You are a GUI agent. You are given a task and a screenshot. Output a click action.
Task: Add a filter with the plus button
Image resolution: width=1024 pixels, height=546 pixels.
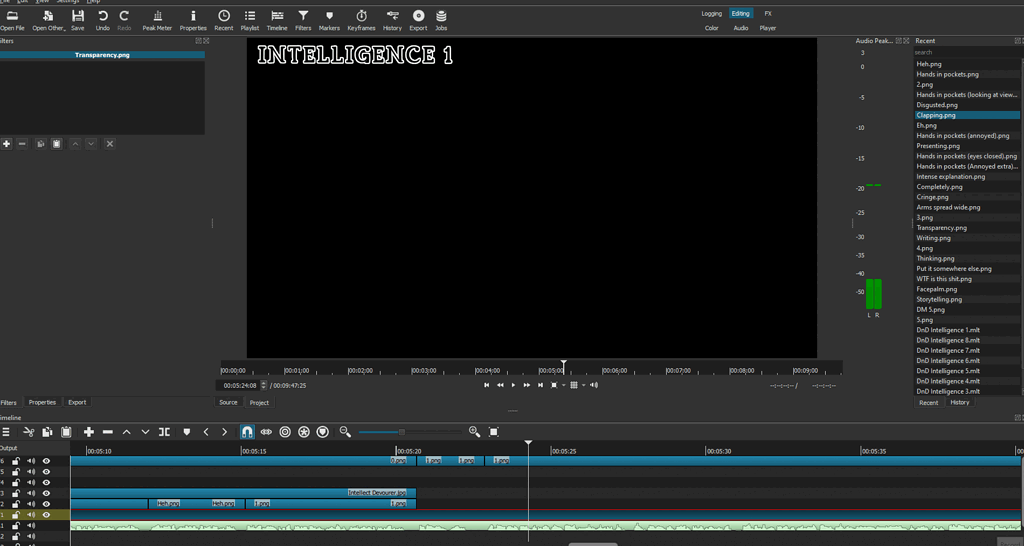(x=7, y=144)
